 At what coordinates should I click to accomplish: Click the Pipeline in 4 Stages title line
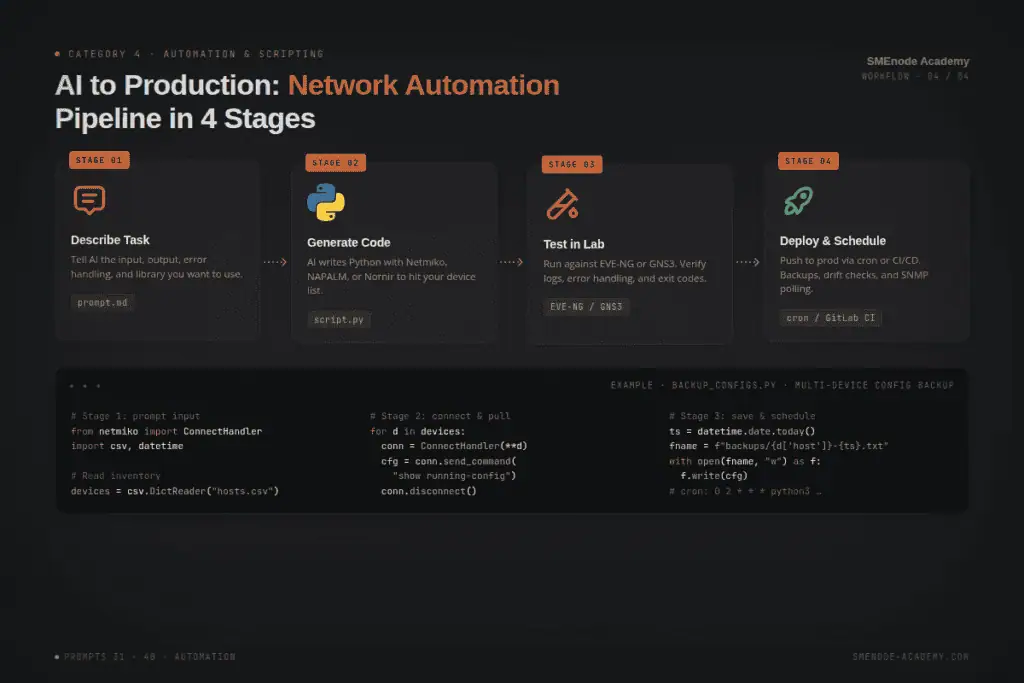tap(185, 119)
